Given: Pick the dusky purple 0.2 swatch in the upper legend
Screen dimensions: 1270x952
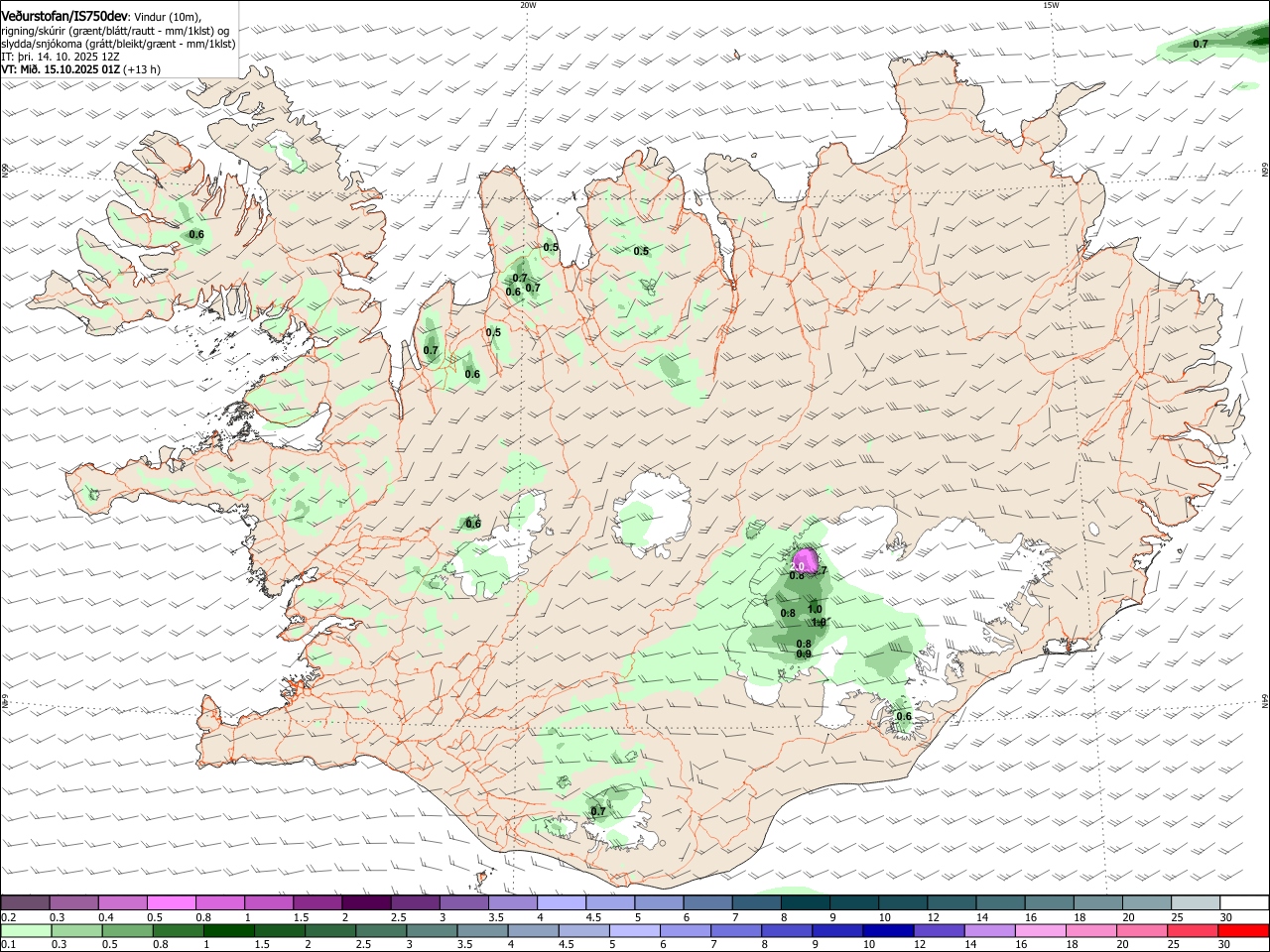Looking at the screenshot, I should pyautogui.click(x=25, y=902).
